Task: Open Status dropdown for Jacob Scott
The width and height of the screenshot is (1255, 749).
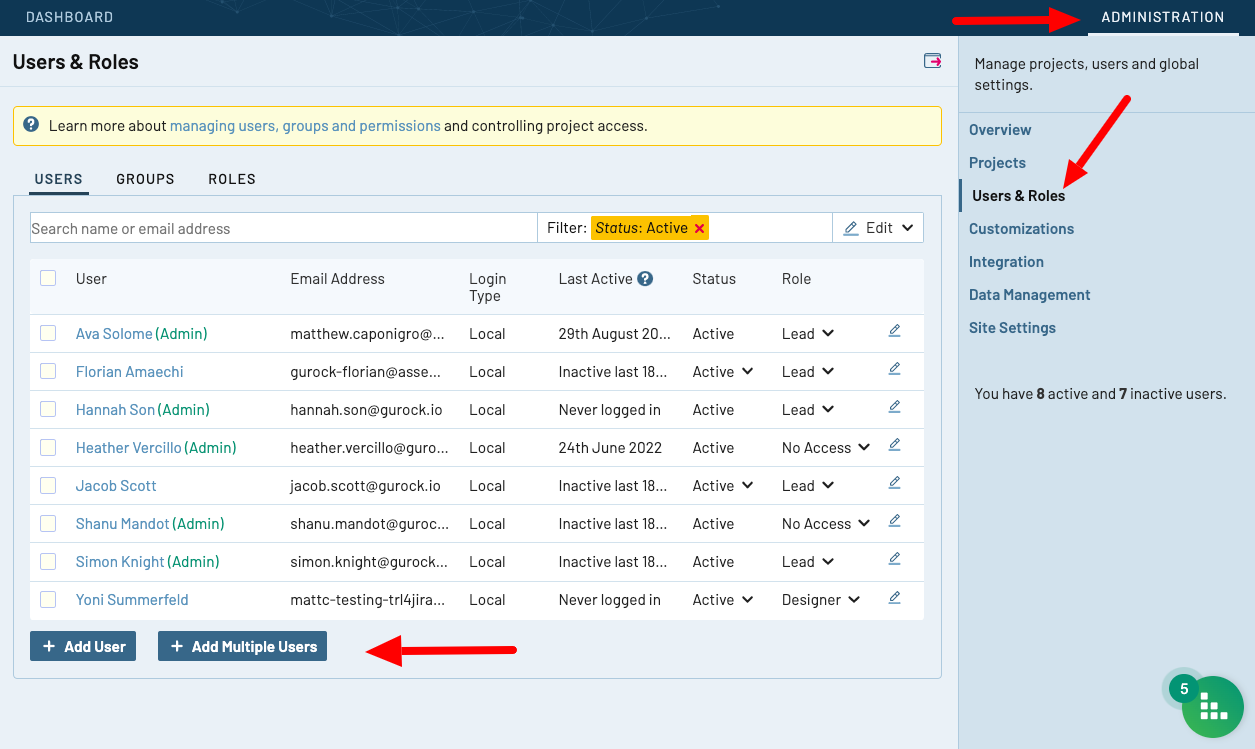Action: [x=723, y=486]
